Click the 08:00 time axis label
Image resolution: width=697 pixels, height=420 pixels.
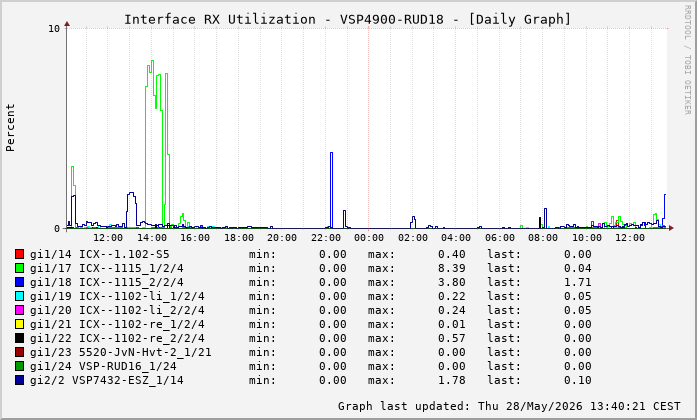click(543, 238)
